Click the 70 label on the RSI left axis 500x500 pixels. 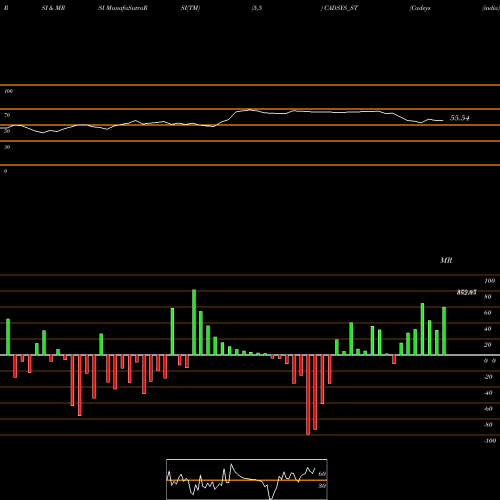(7, 115)
